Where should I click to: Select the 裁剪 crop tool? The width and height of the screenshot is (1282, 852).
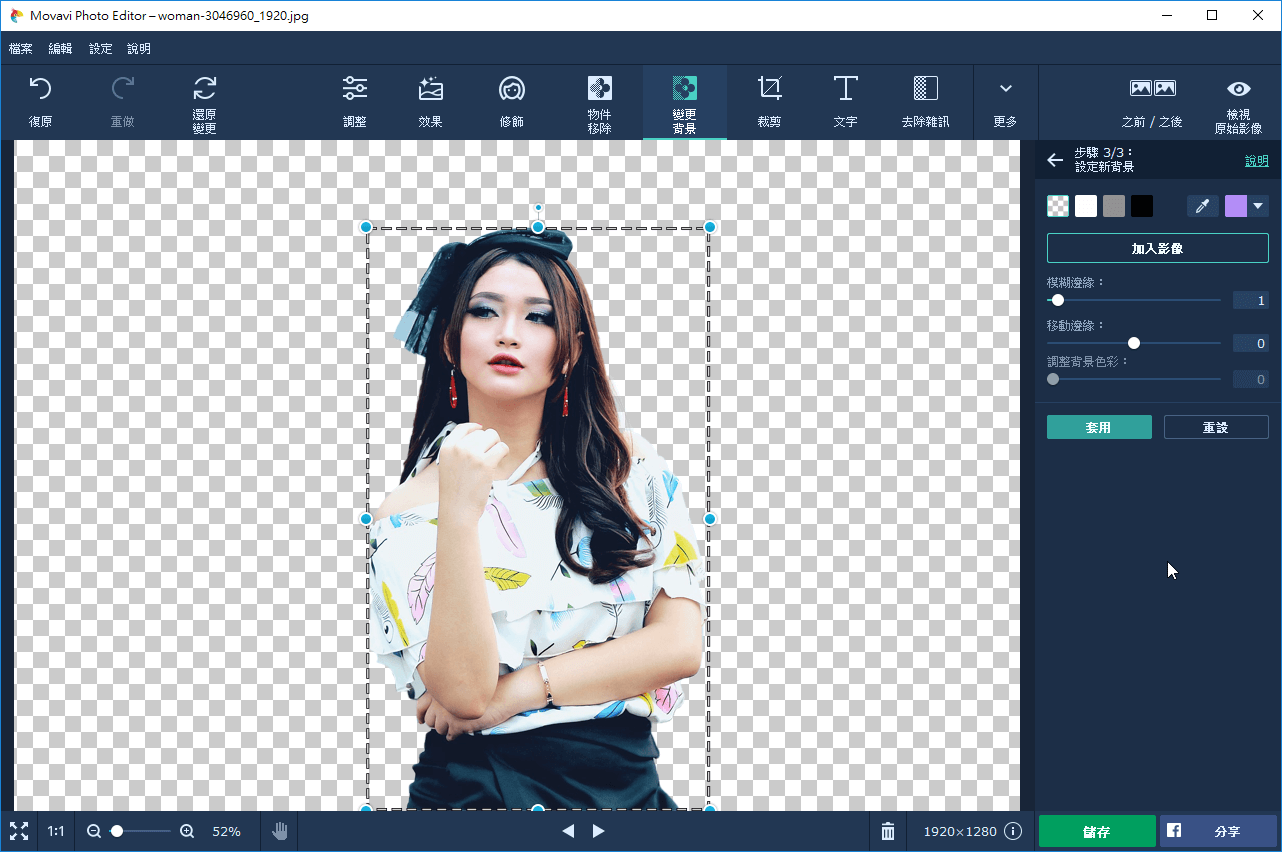[769, 90]
